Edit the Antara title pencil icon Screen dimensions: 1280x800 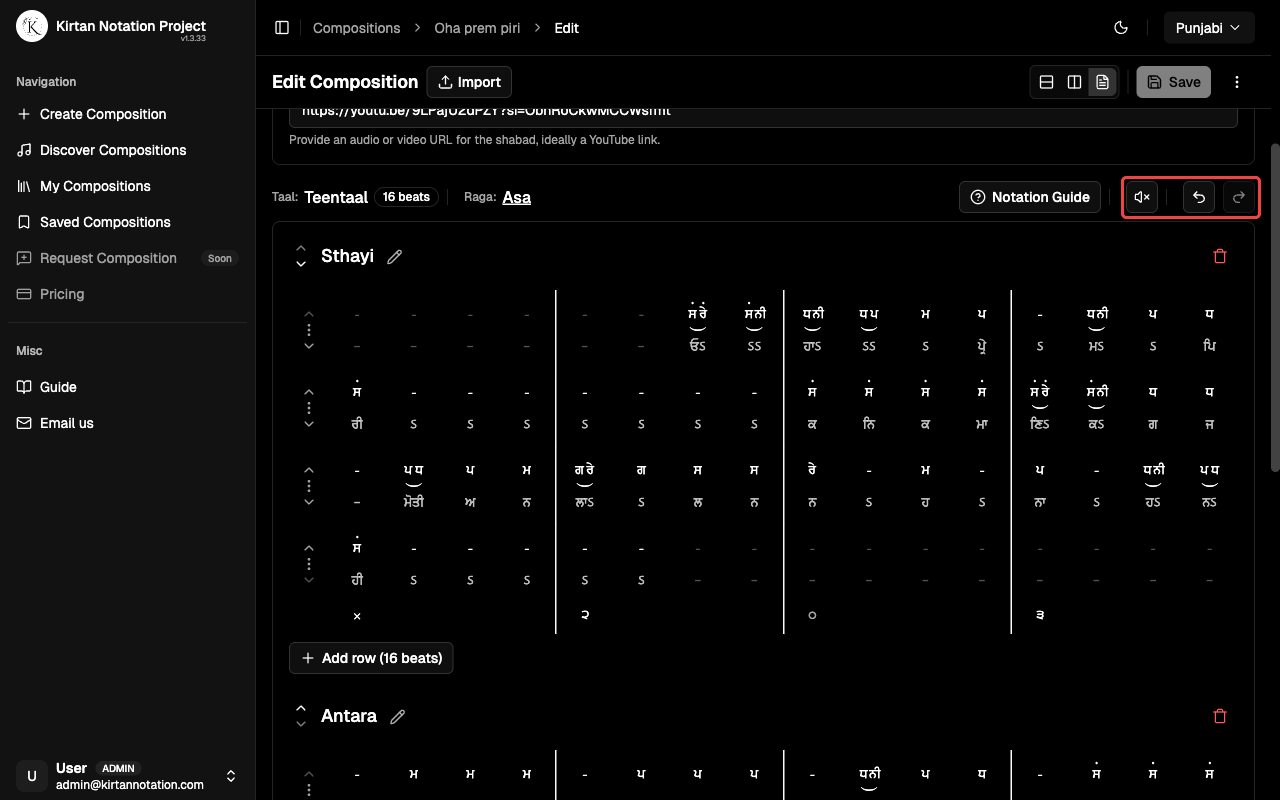coord(398,717)
